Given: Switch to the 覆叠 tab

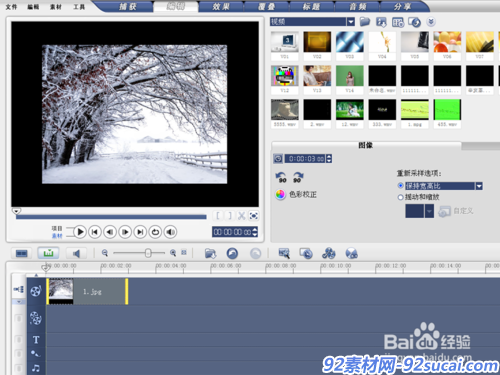Looking at the screenshot, I should click(267, 7).
